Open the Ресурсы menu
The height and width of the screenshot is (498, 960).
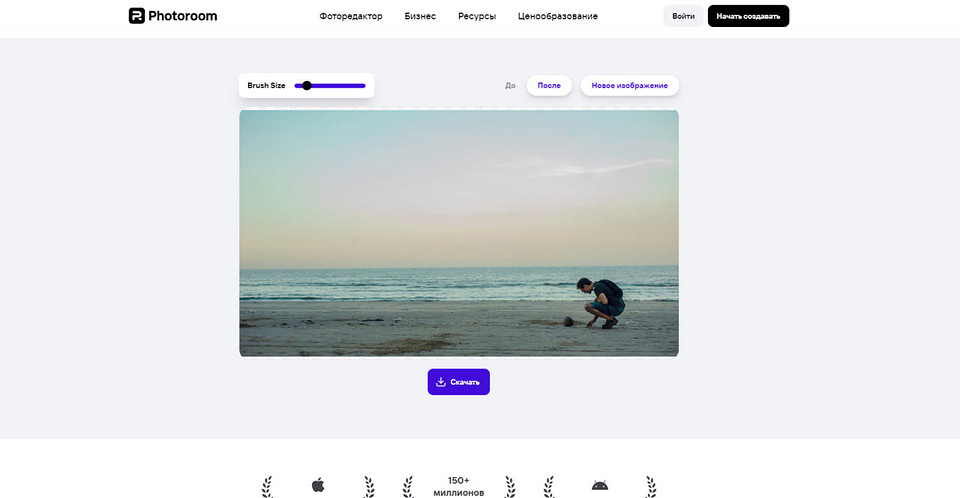(x=477, y=17)
